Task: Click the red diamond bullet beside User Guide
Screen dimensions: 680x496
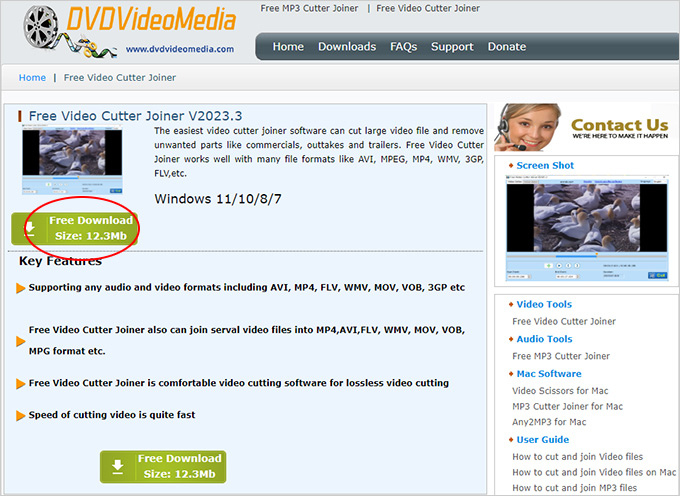Action: [511, 440]
